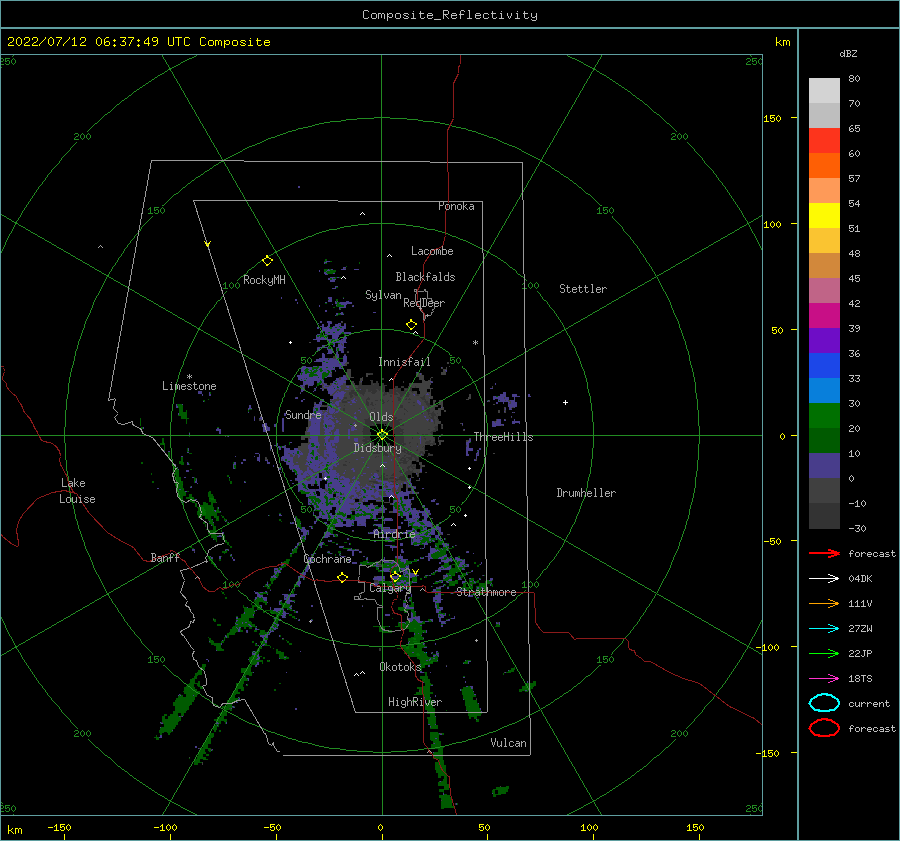
Task: Click the ThreeHills label
Action: (x=503, y=437)
